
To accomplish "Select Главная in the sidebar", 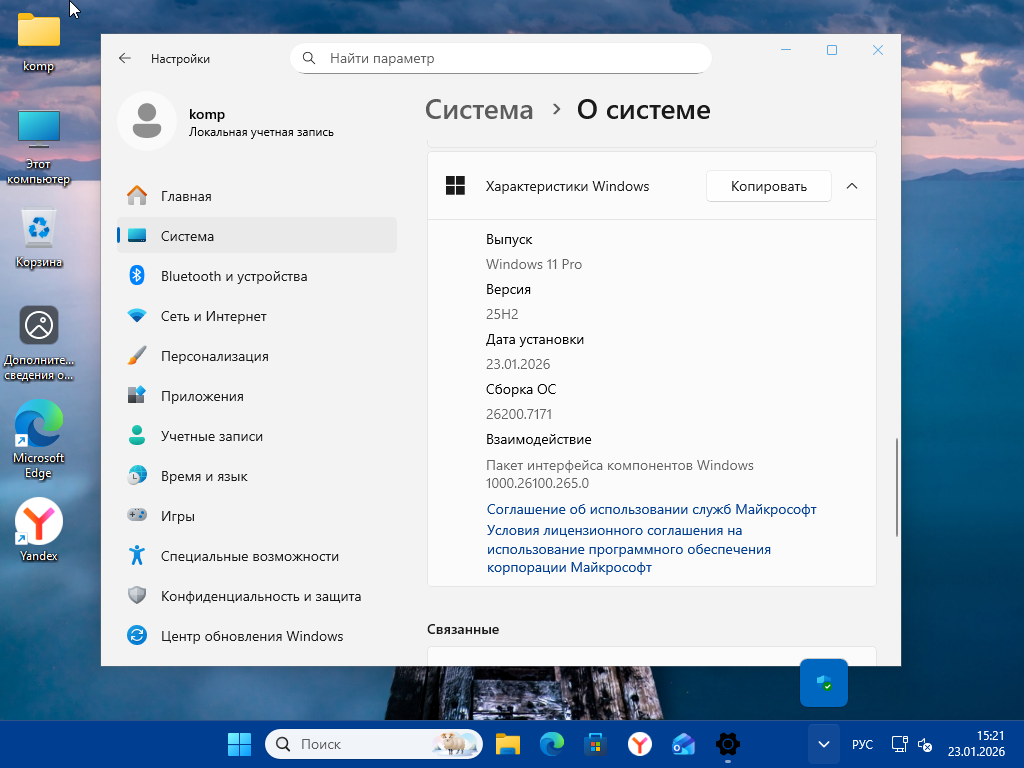I will pos(186,196).
